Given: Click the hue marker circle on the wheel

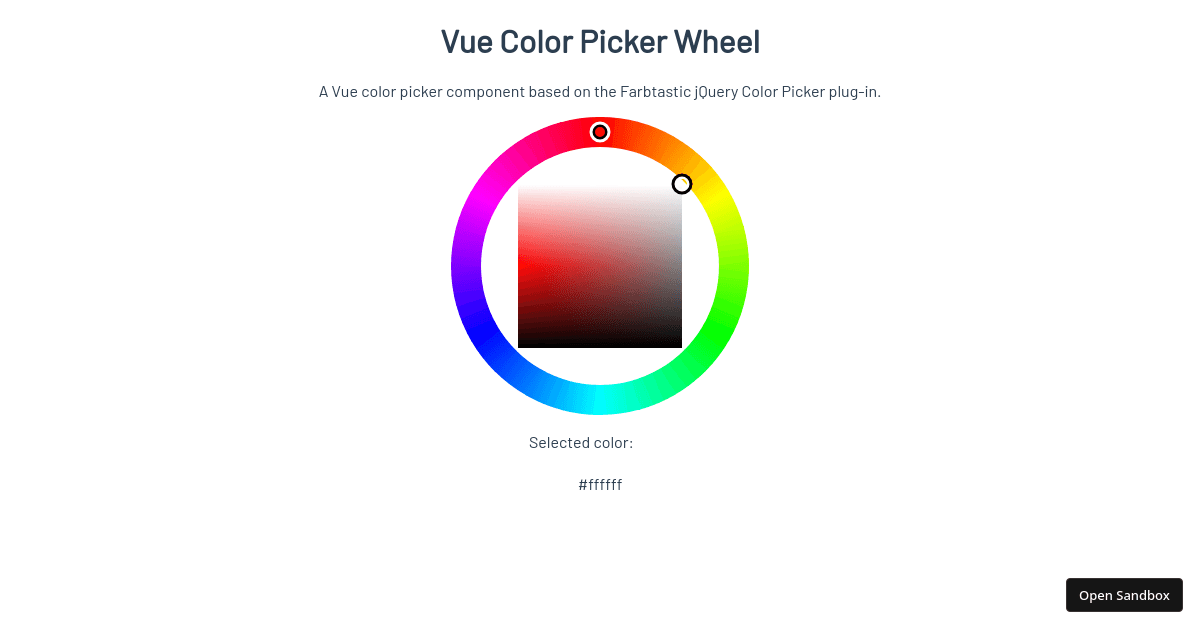Looking at the screenshot, I should point(600,131).
